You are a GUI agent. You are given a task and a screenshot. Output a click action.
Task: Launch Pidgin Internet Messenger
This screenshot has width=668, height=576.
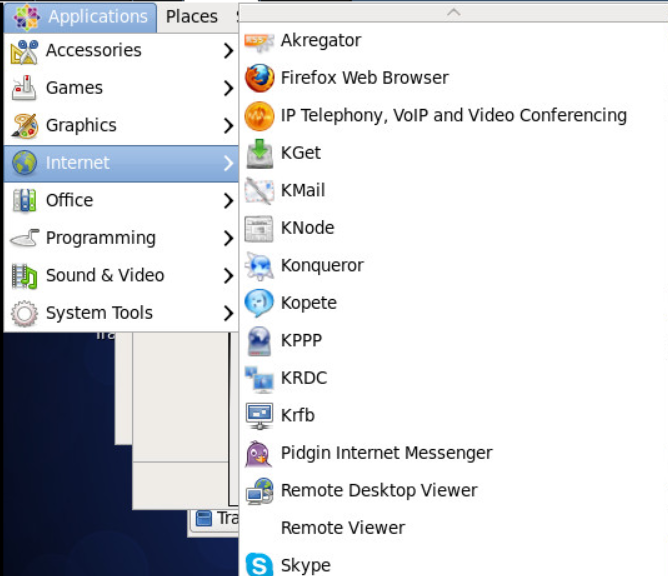[x=453, y=453]
